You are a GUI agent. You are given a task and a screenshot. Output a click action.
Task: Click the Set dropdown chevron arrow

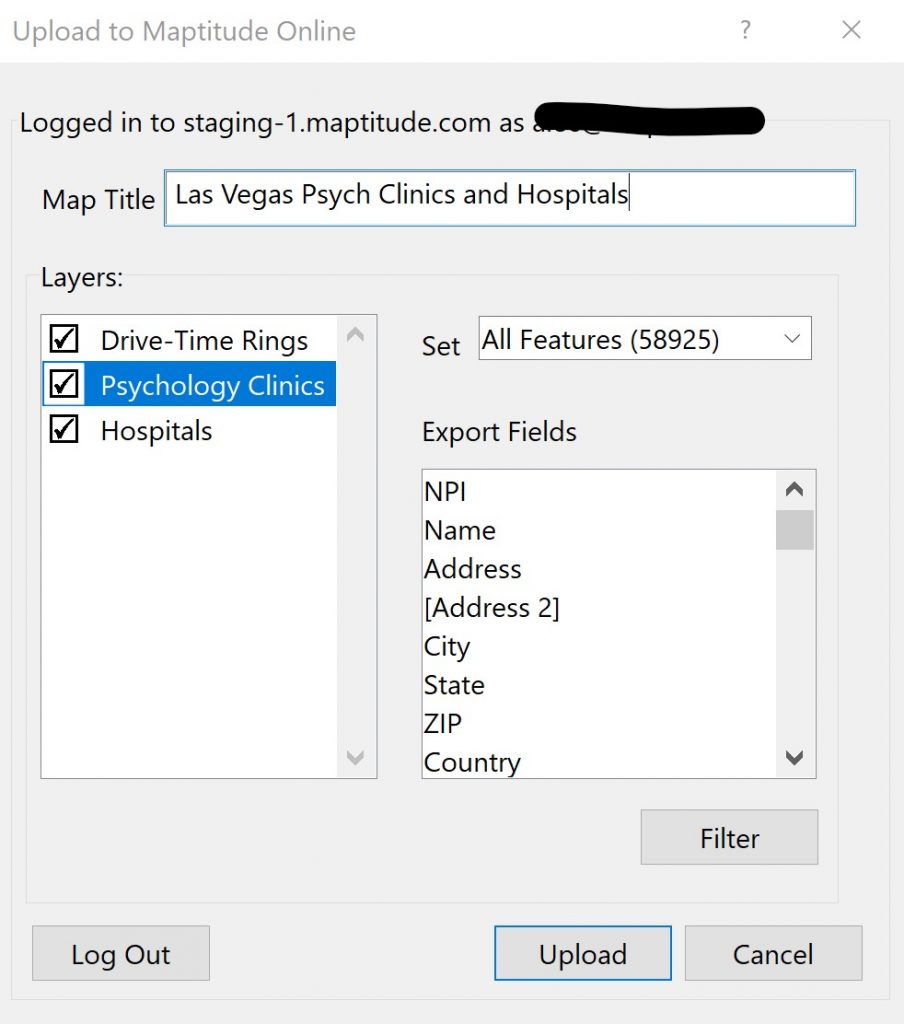click(x=793, y=338)
